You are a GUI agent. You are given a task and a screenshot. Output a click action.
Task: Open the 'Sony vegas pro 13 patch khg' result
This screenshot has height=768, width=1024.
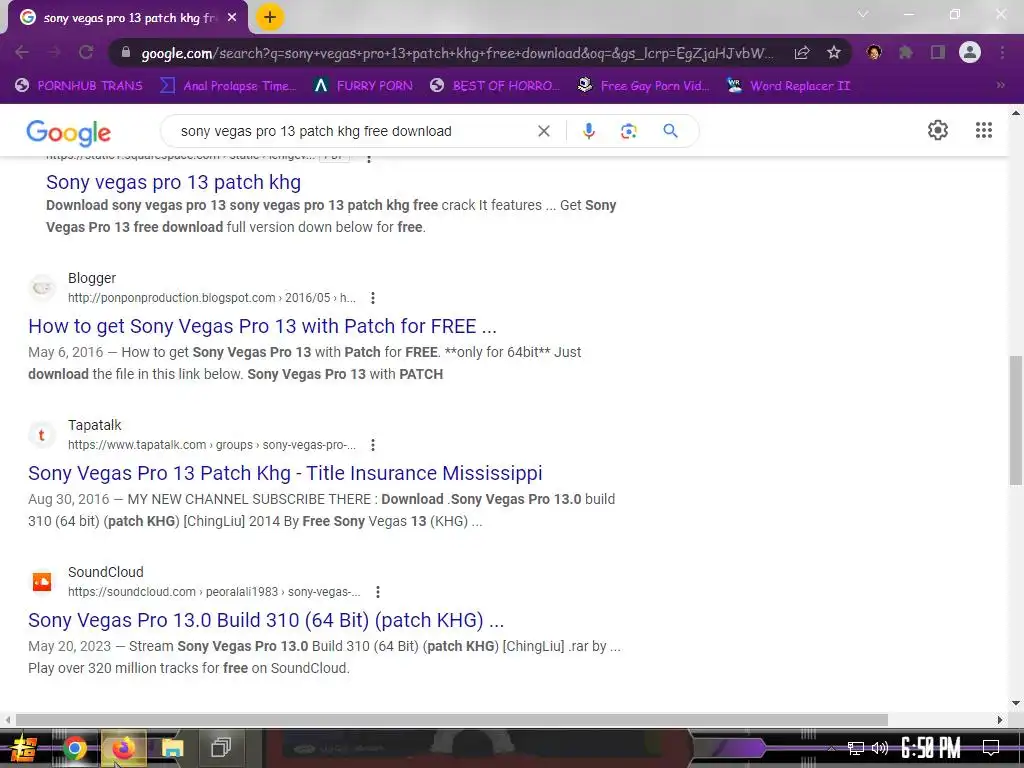[174, 182]
